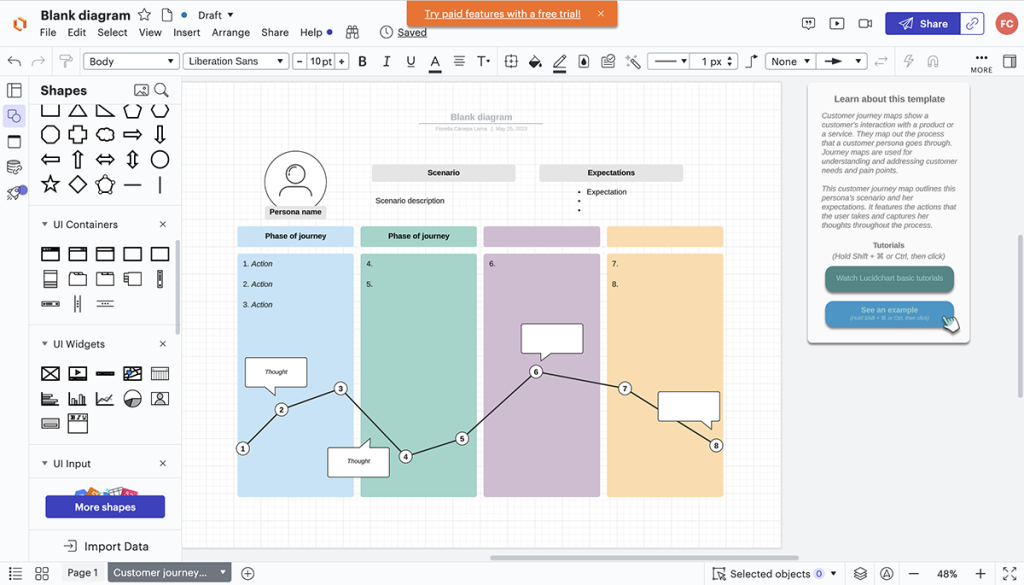Image resolution: width=1024 pixels, height=585 pixels.
Task: Toggle bold text formatting
Action: tap(363, 61)
